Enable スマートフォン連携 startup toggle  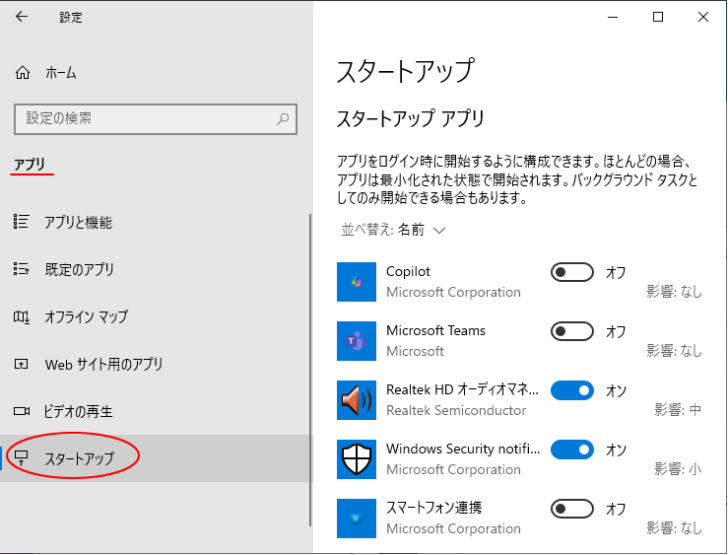[x=572, y=509]
